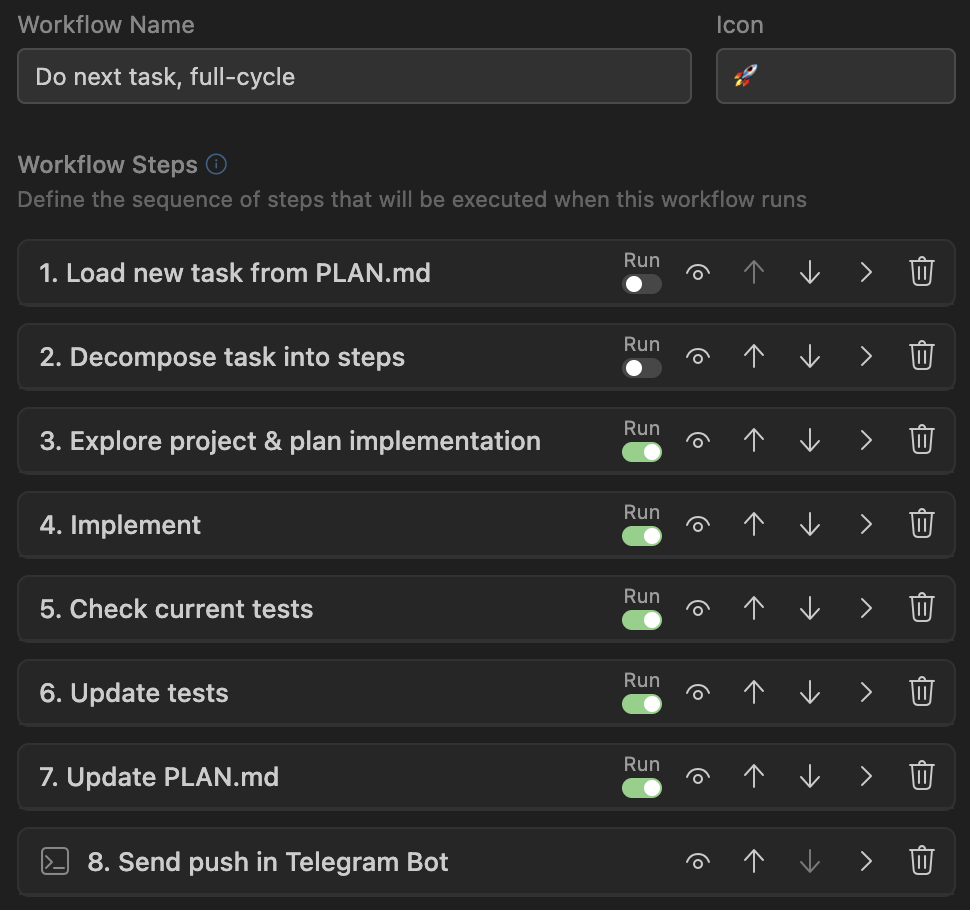Open the Workflow Steps info tooltip
This screenshot has height=910, width=970.
216,164
